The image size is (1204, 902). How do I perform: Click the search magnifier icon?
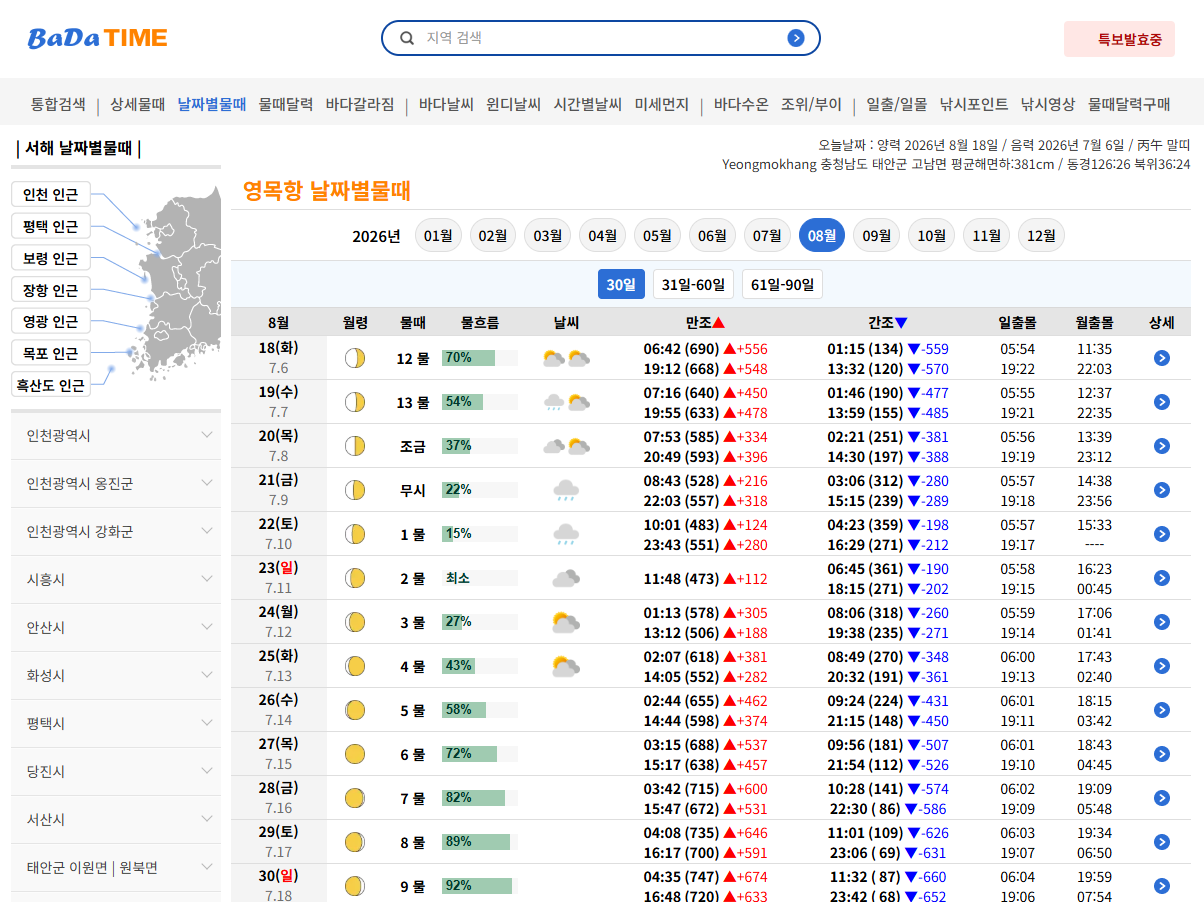pos(407,38)
